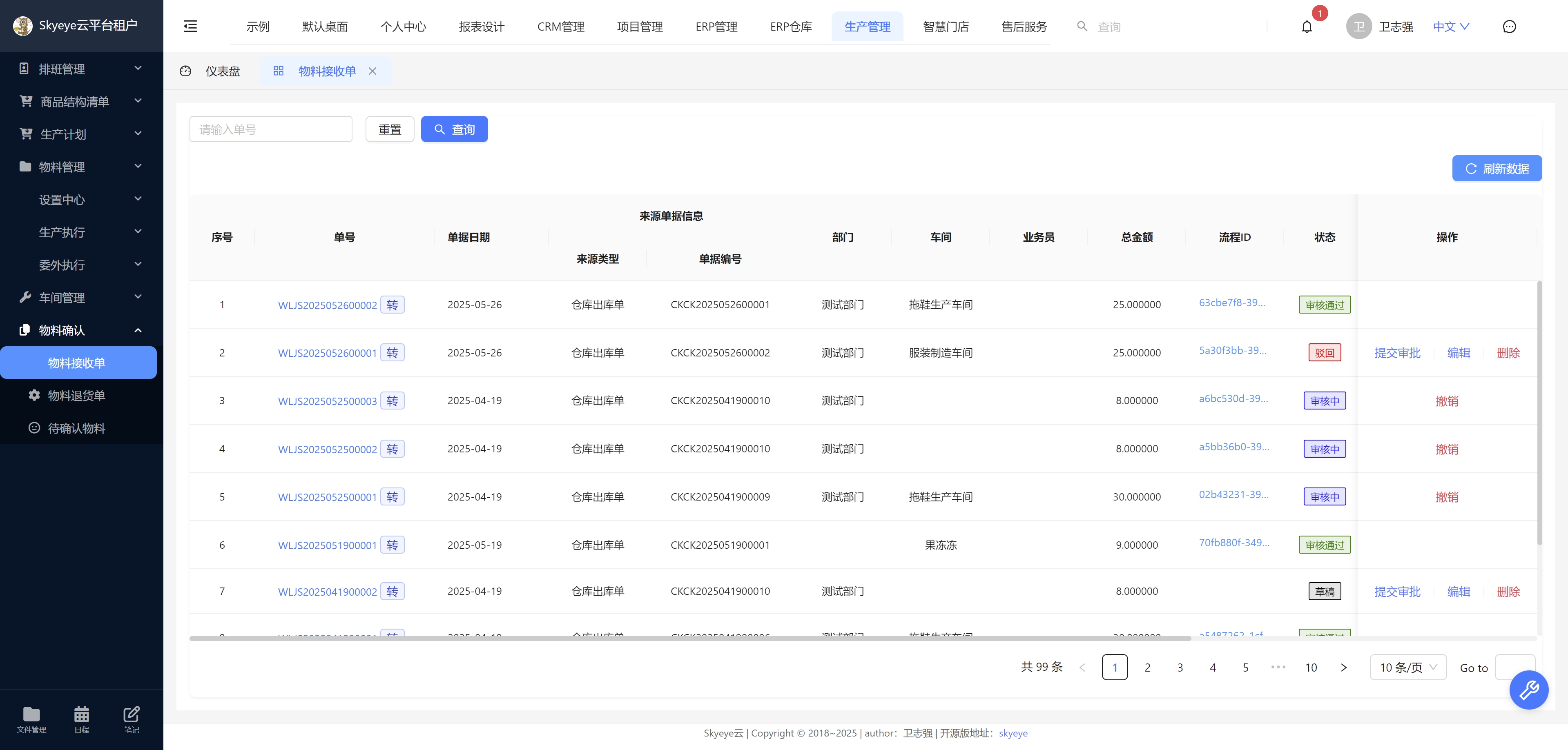Click the 转 icon for WLJS2025052500003

coord(392,401)
